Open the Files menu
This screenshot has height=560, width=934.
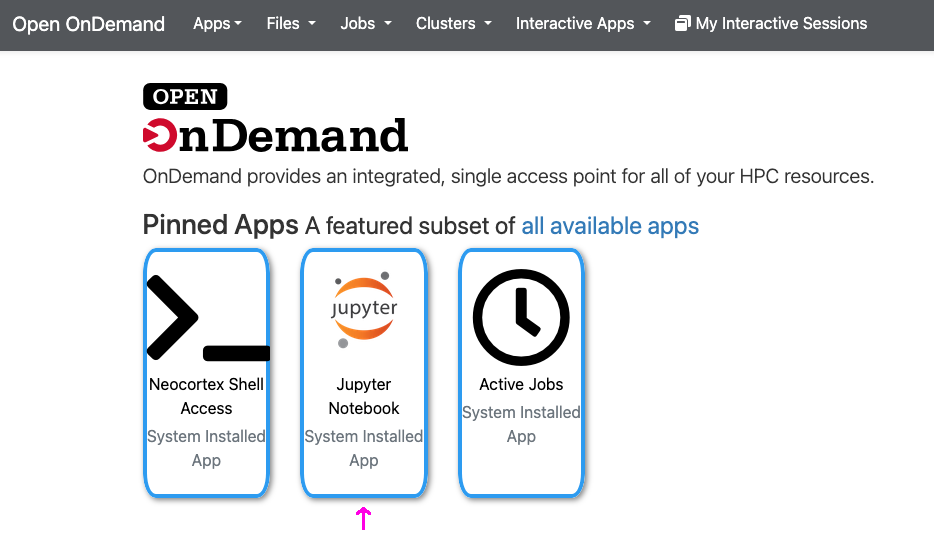pyautogui.click(x=291, y=23)
